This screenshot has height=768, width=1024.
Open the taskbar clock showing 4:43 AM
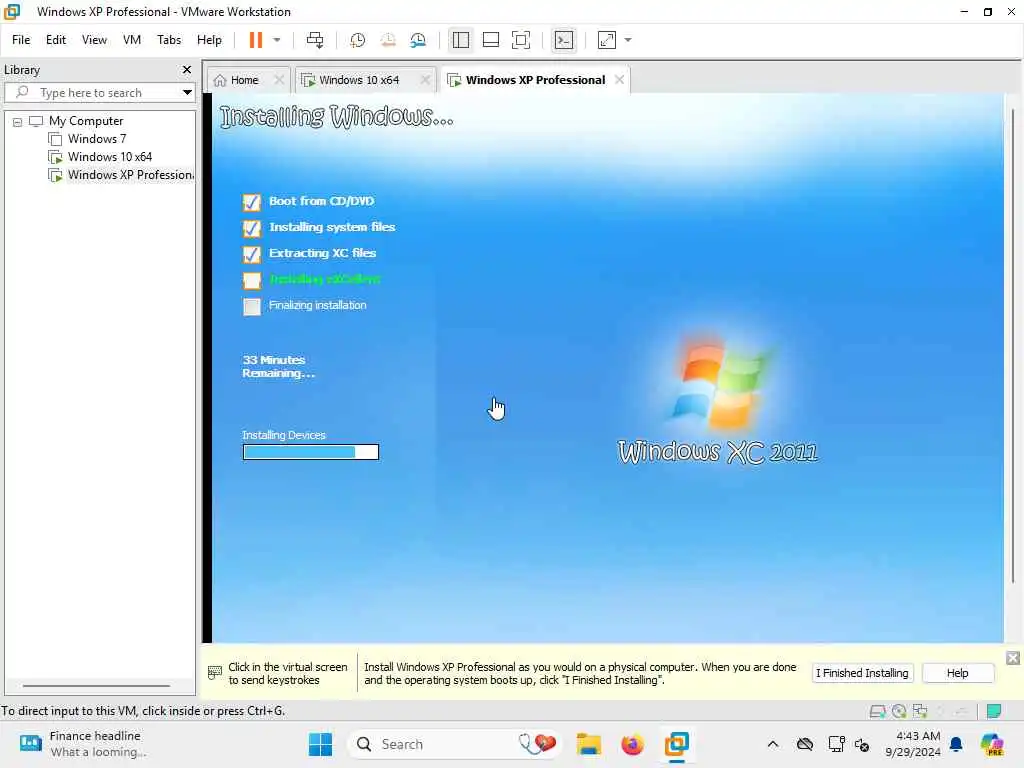click(913, 744)
